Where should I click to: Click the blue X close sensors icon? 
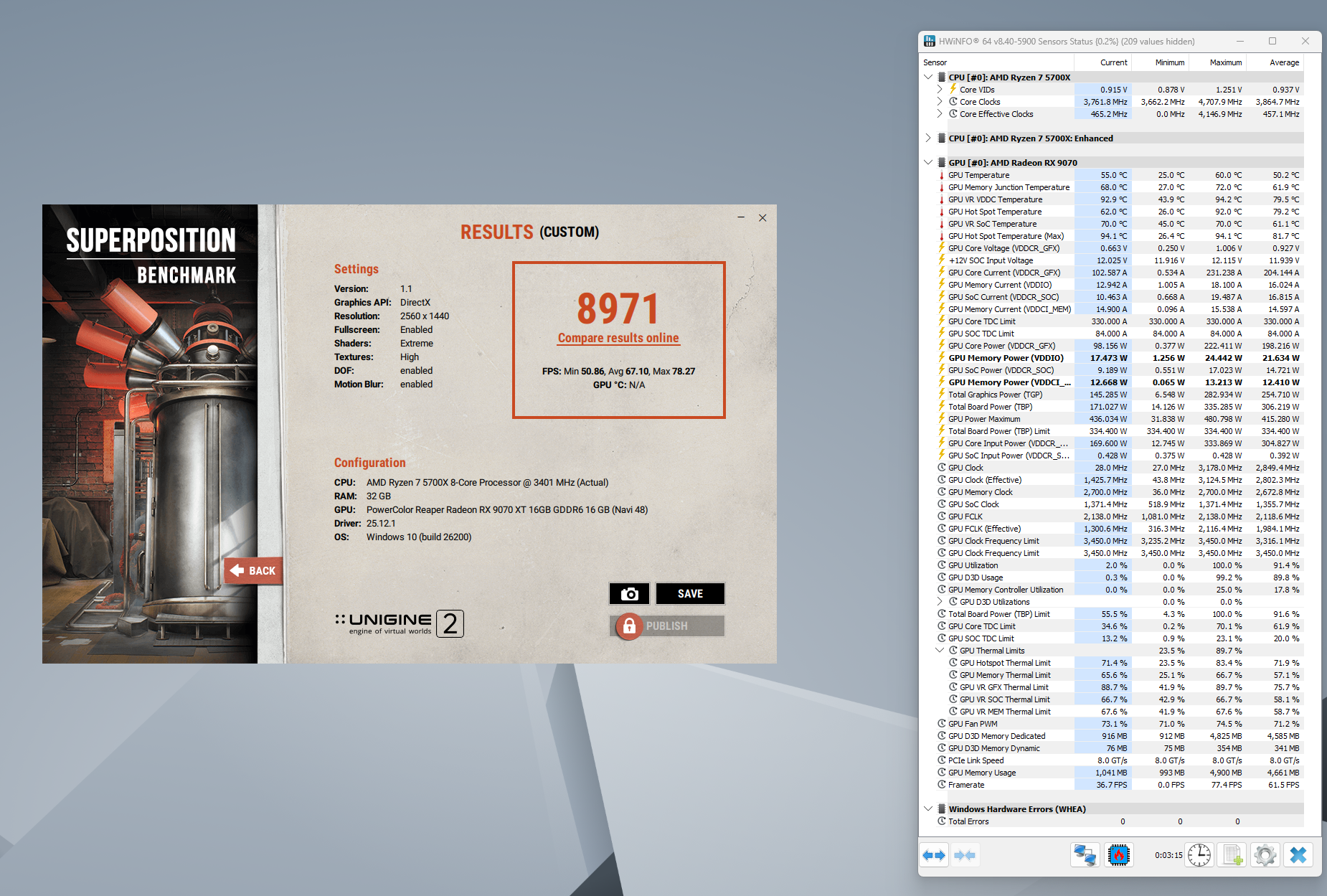click(1298, 855)
